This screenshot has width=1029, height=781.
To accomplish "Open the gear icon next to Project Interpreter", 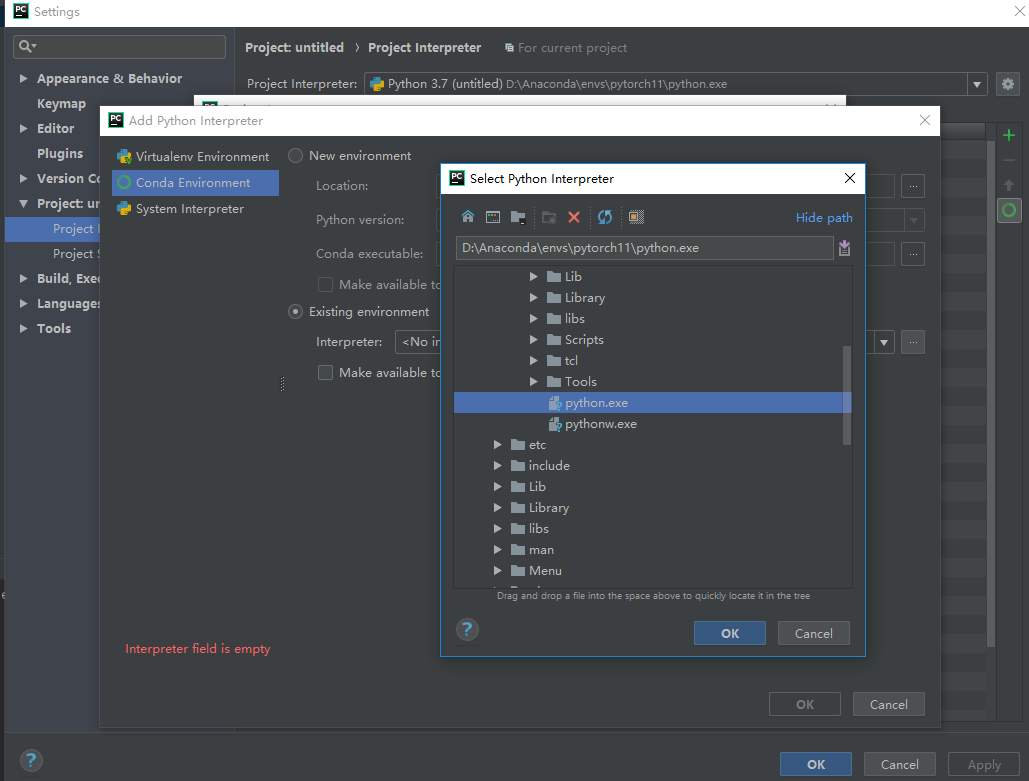I will pyautogui.click(x=1008, y=84).
